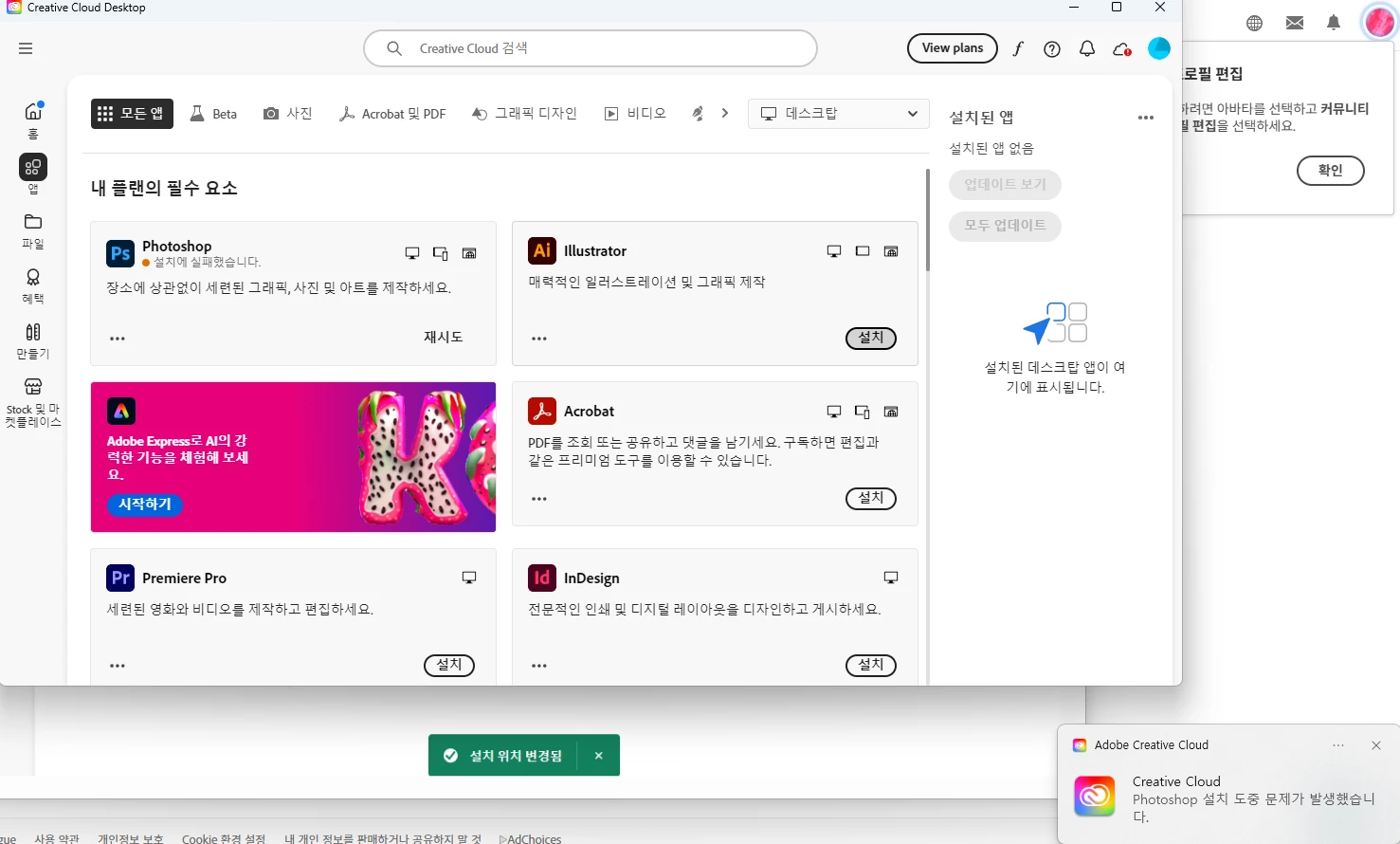Open the Cookie 환경 설정 footer link
This screenshot has width=1400, height=844.
pyautogui.click(x=224, y=838)
